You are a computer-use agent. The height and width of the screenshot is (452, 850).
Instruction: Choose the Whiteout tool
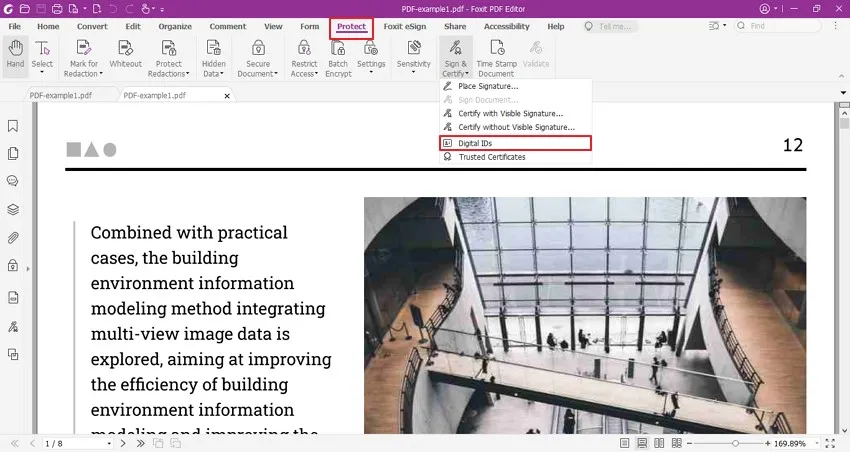[125, 54]
